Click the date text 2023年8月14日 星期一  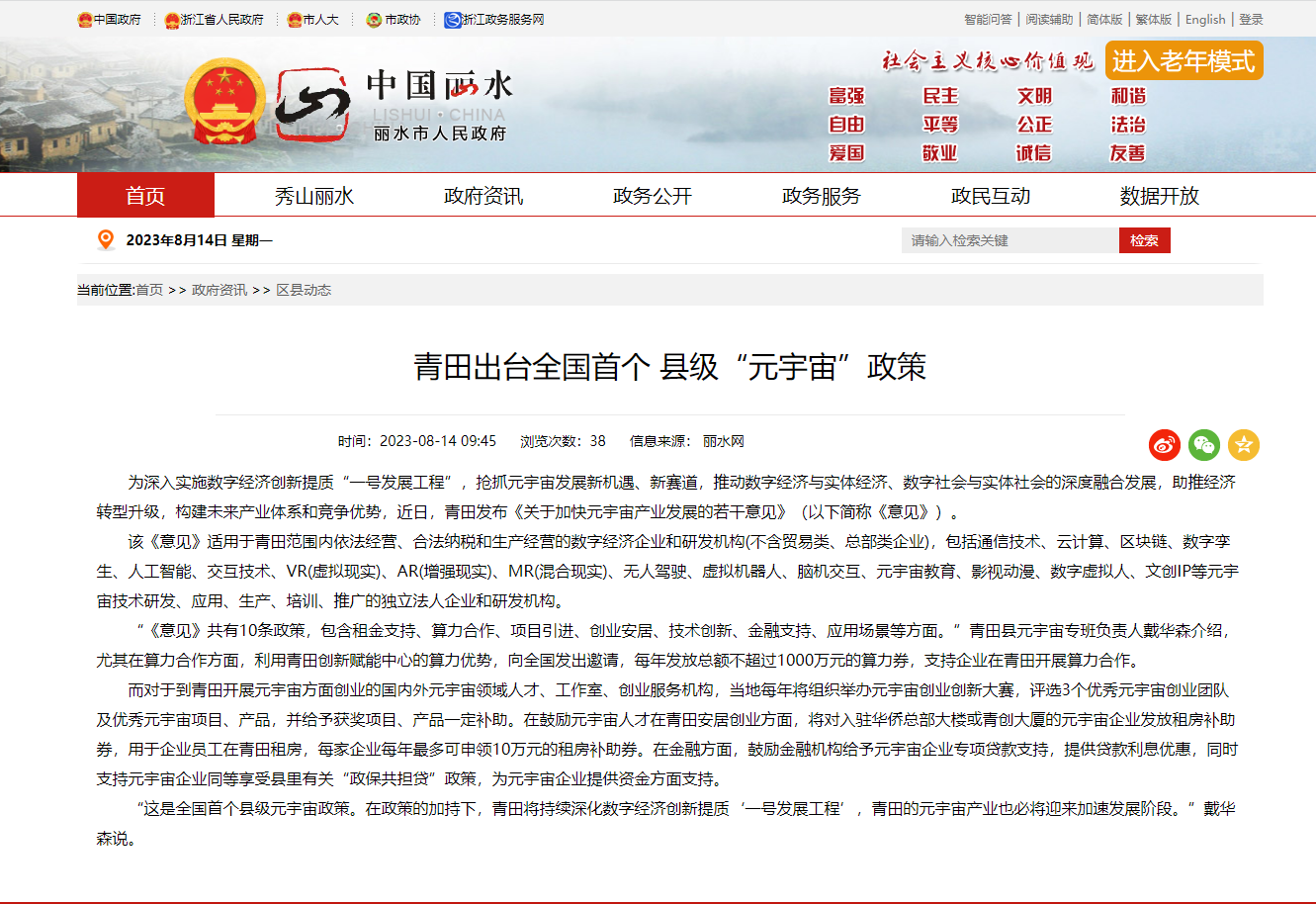point(199,240)
